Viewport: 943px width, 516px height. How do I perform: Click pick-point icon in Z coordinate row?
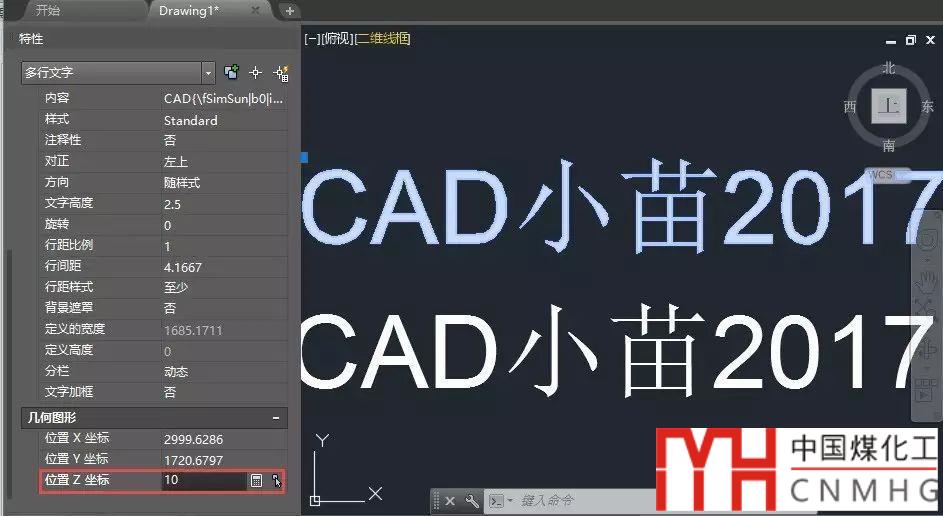(x=276, y=480)
